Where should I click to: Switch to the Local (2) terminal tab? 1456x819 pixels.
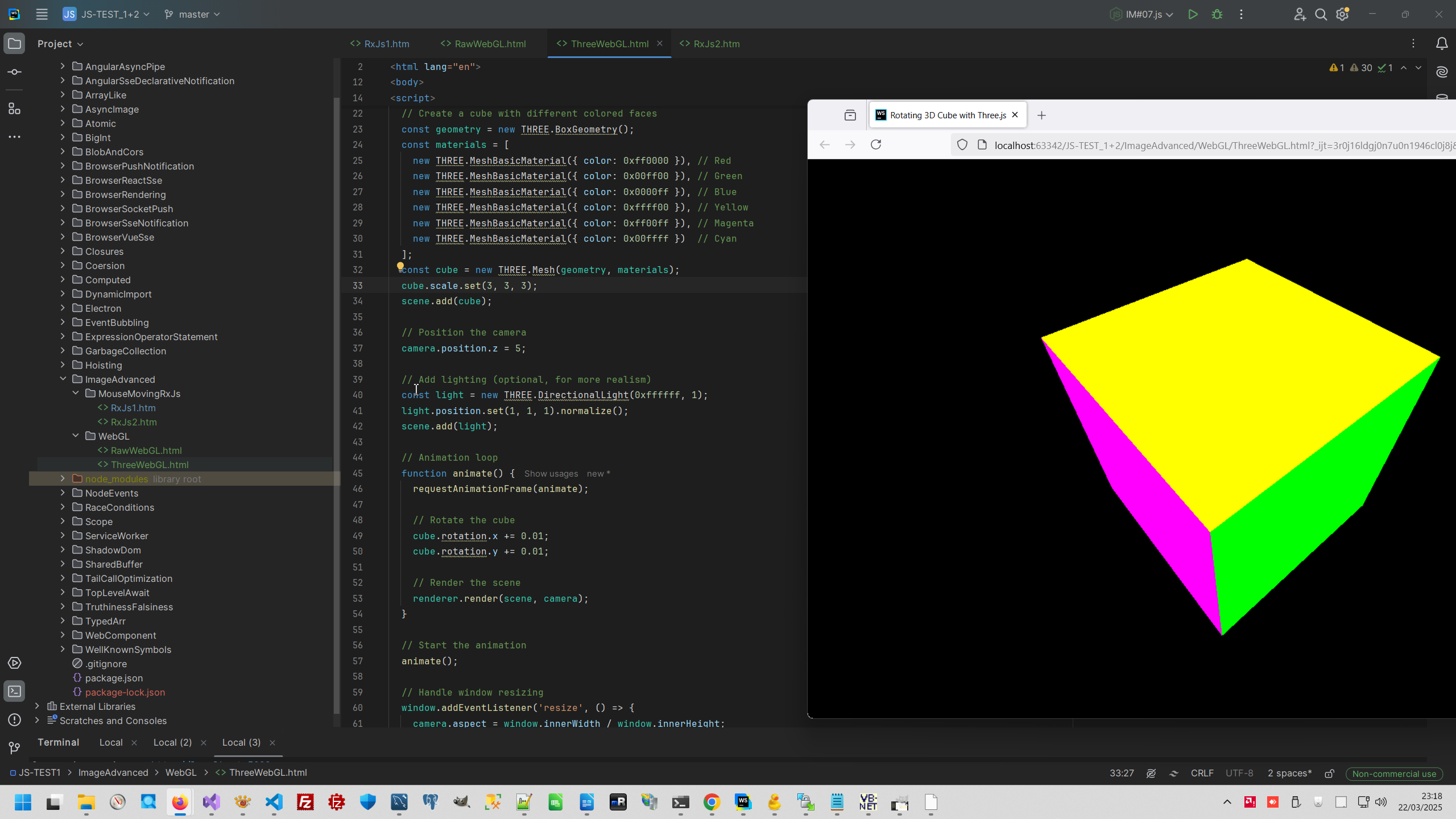point(172,742)
